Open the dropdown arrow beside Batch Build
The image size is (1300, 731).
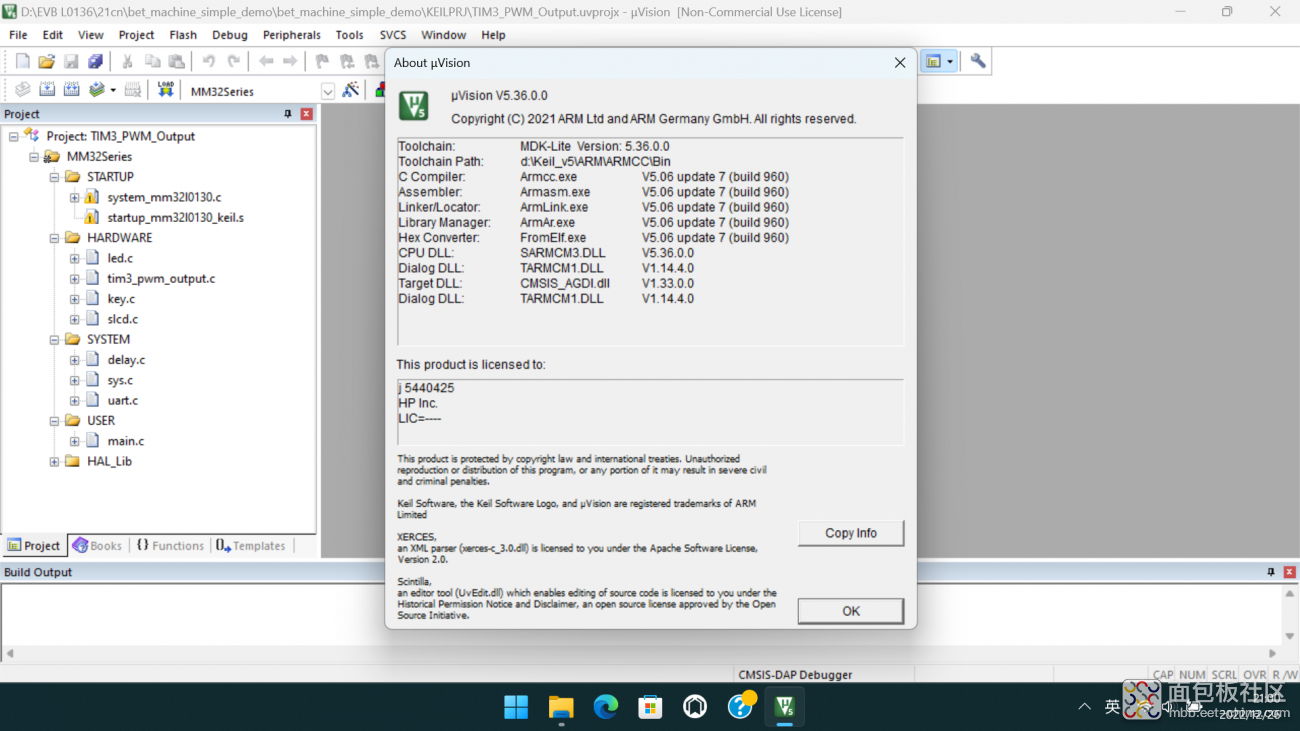[113, 90]
